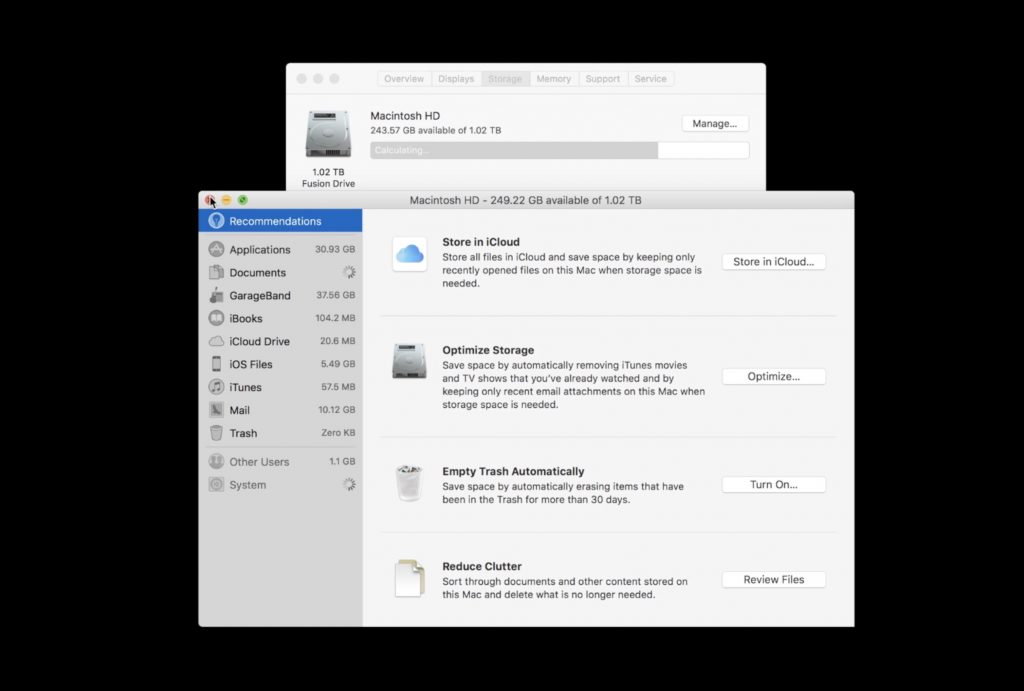Click the Zero KB Trash size value
1024x691 pixels.
point(338,432)
